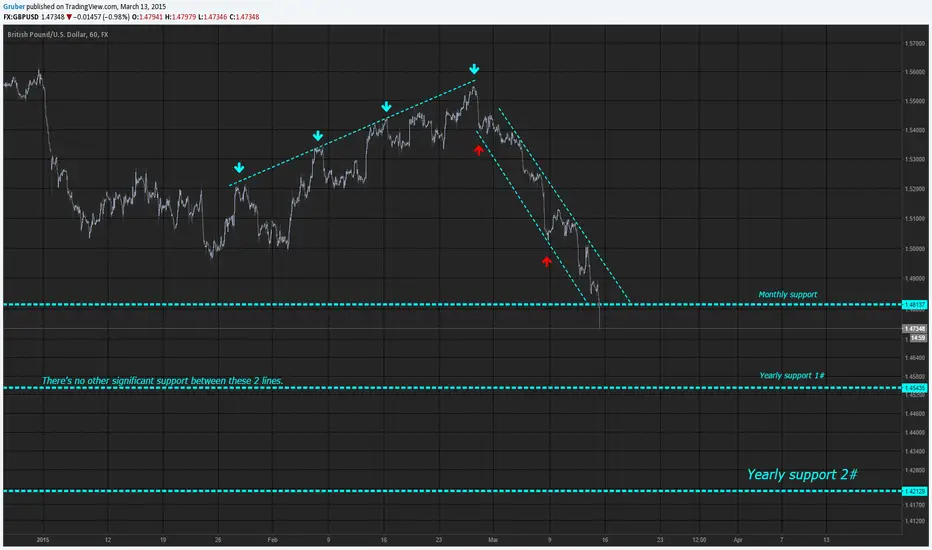Click the 13 date label on the time axis
This screenshot has width=932, height=550.
[x=826, y=540]
